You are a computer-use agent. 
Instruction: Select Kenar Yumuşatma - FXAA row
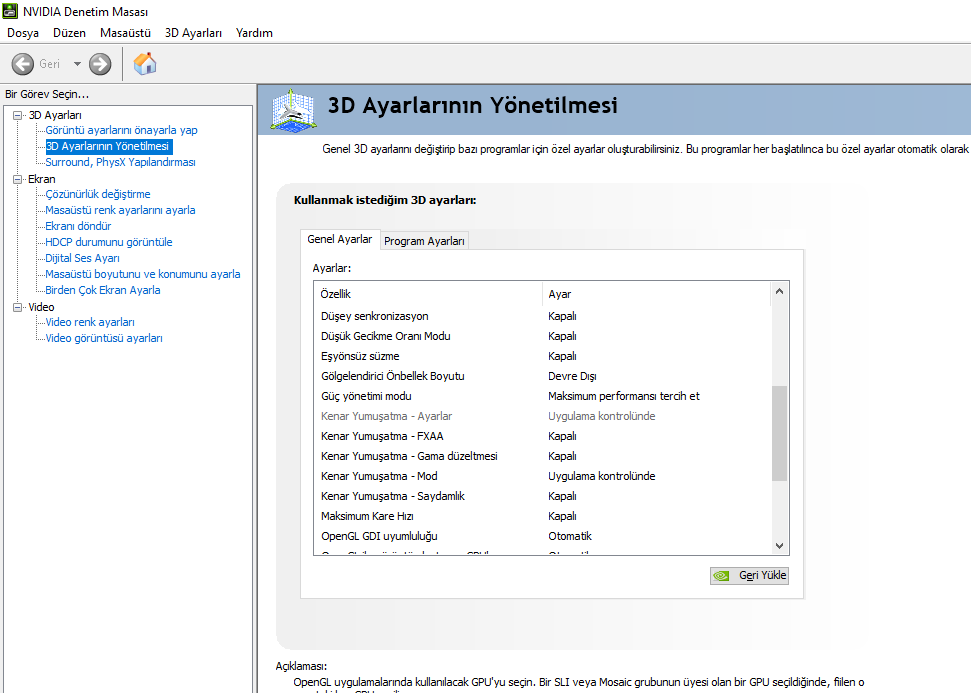point(542,436)
